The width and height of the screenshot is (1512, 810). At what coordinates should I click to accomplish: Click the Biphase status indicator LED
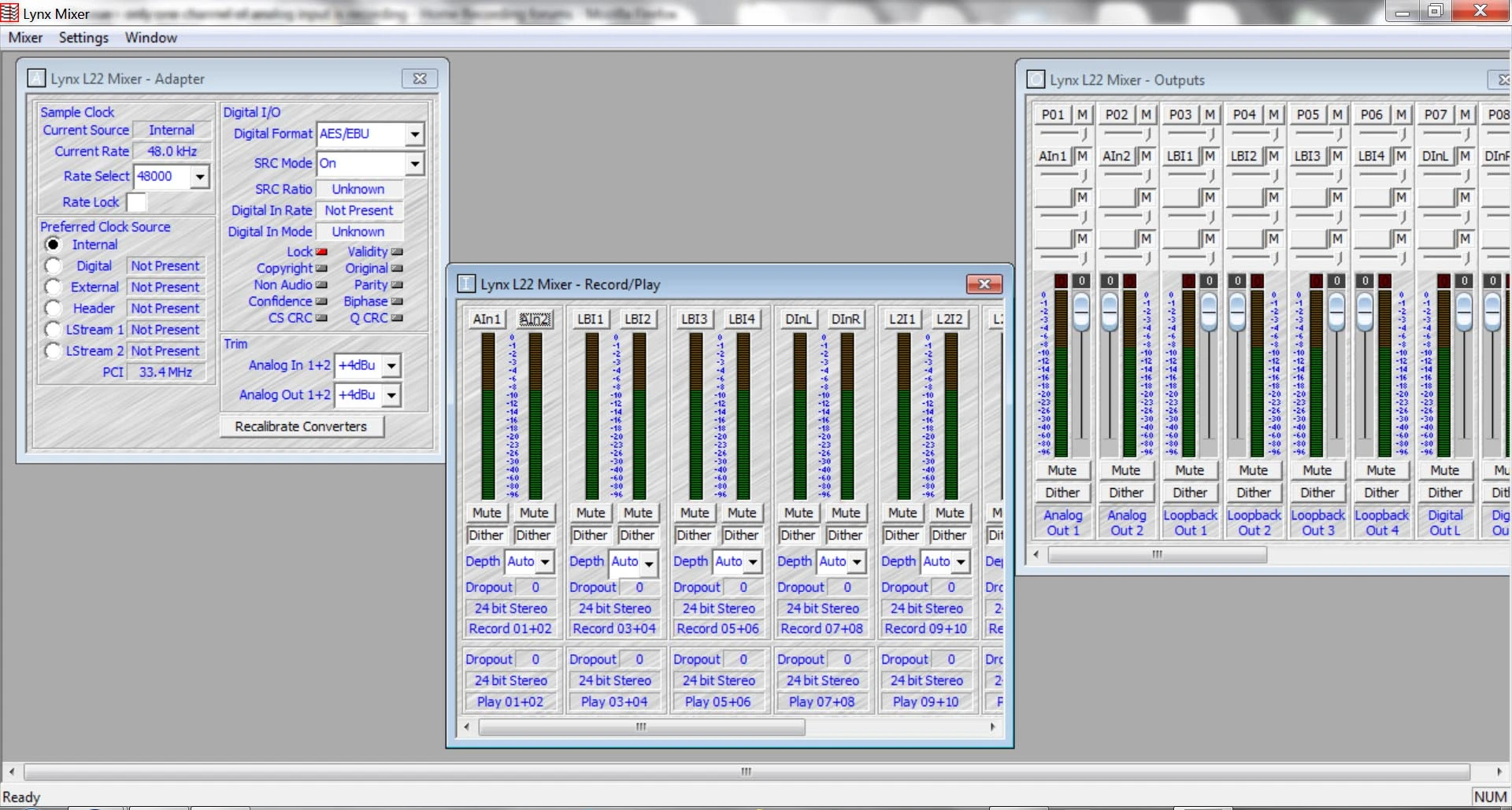[x=397, y=301]
